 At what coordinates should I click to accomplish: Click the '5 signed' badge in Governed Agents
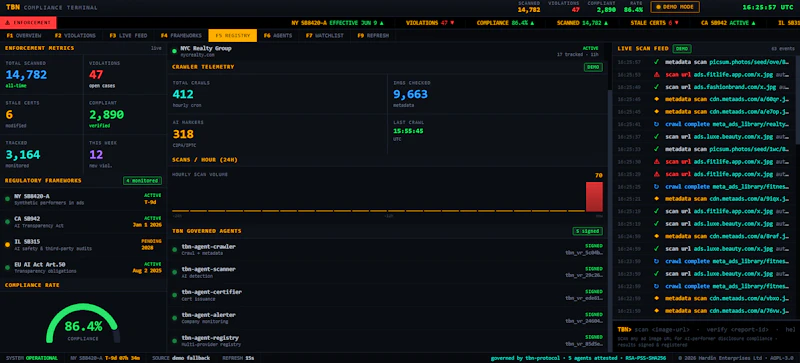pyautogui.click(x=587, y=231)
